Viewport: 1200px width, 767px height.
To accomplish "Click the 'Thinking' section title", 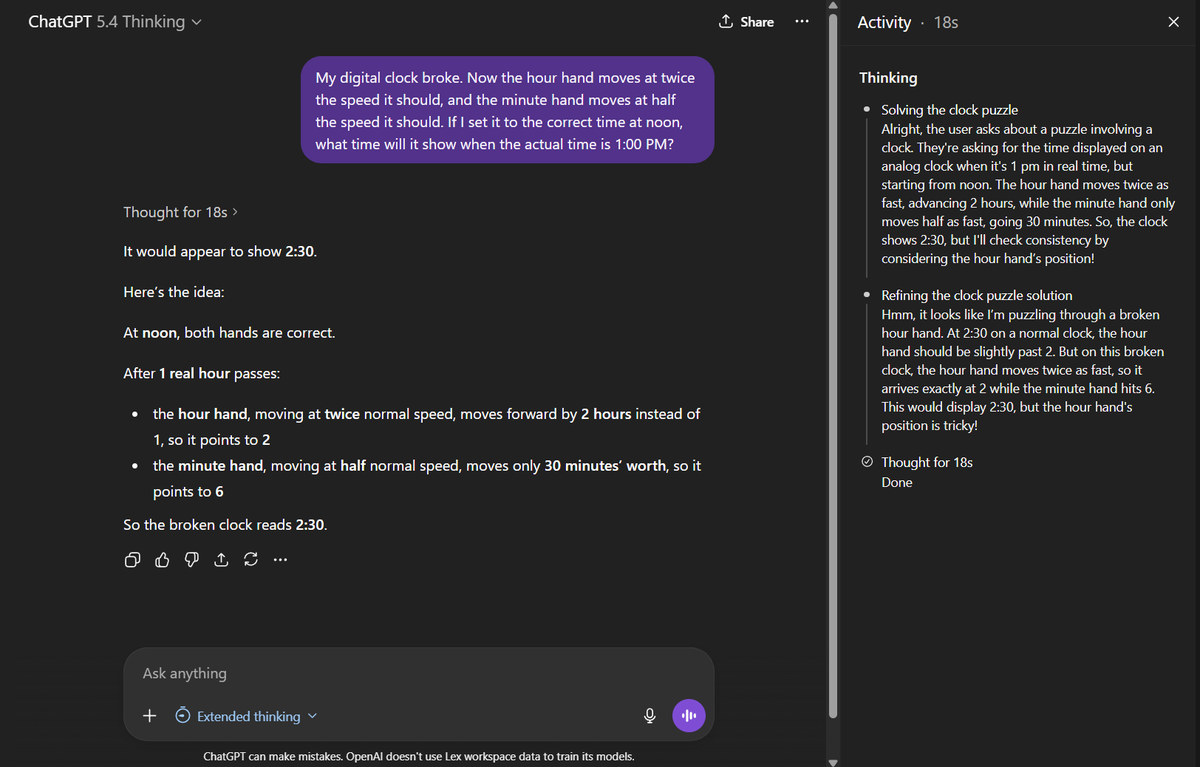I will click(888, 77).
